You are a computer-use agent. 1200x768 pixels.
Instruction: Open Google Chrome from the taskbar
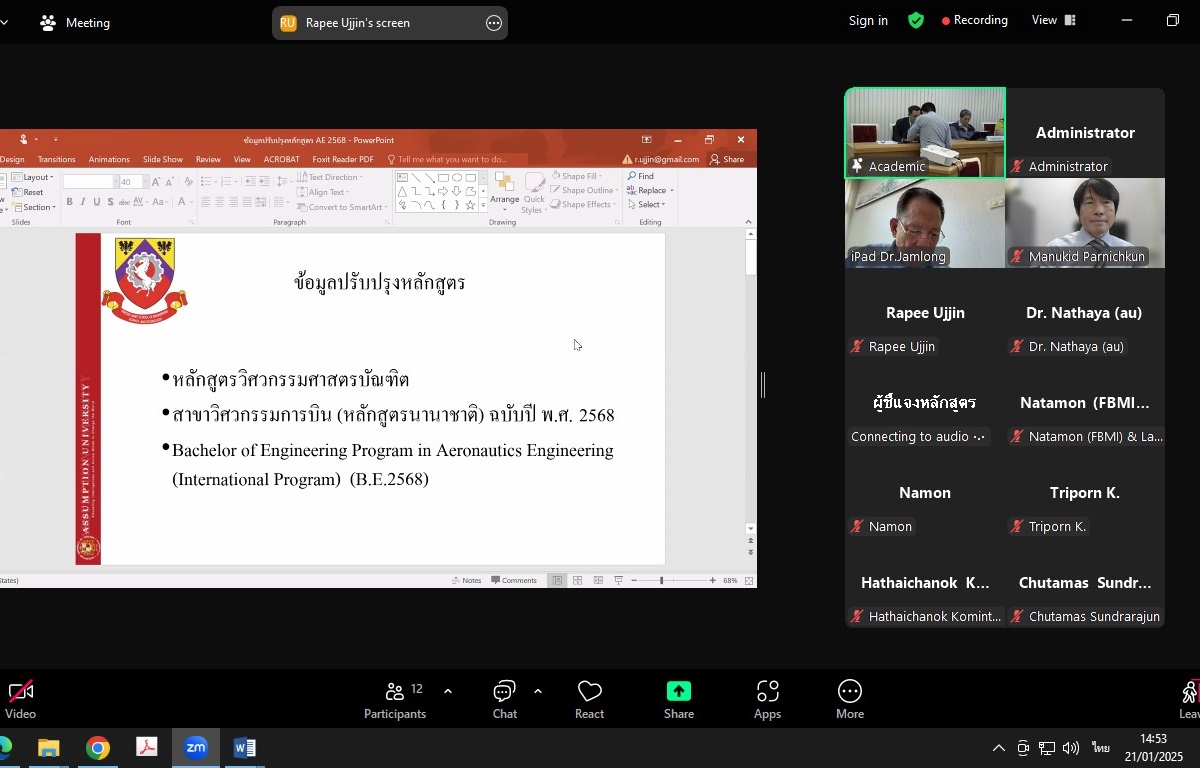click(97, 748)
